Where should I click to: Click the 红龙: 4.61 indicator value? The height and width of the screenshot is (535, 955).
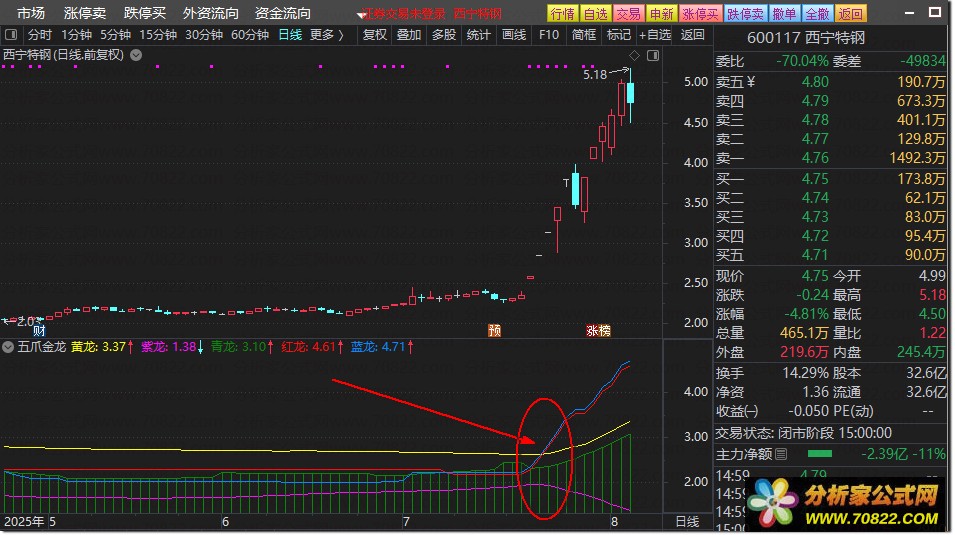pos(311,347)
